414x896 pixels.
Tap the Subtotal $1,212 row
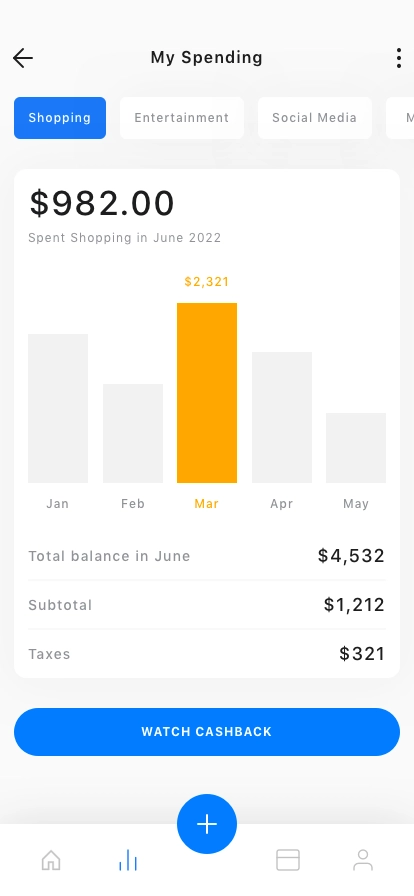coord(207,605)
